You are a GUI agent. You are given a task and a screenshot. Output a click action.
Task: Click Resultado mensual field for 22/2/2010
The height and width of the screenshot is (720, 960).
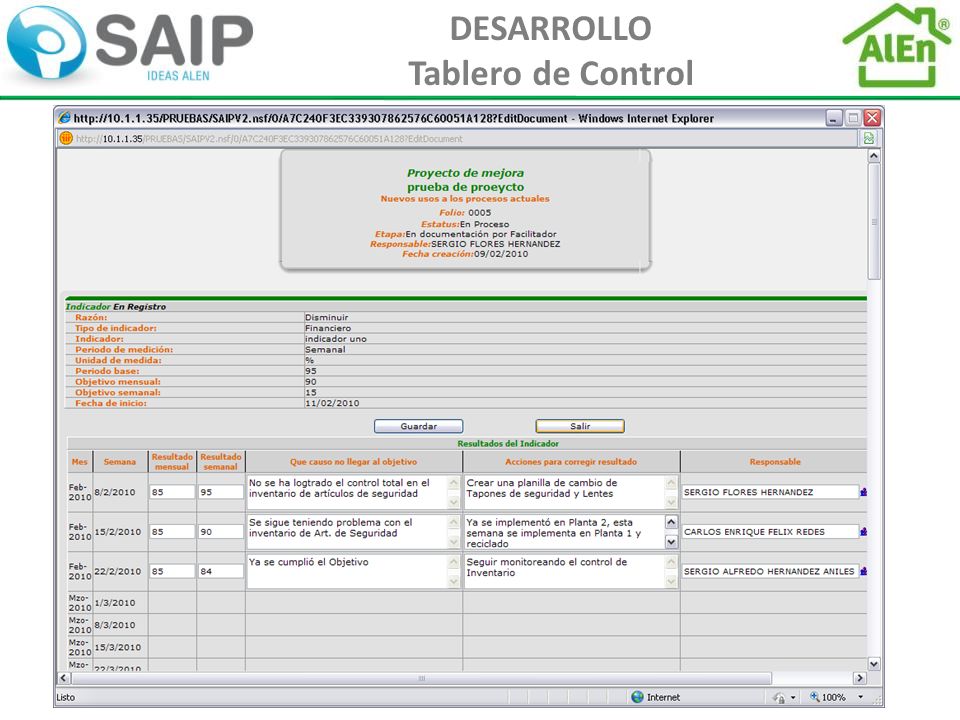pos(171,571)
